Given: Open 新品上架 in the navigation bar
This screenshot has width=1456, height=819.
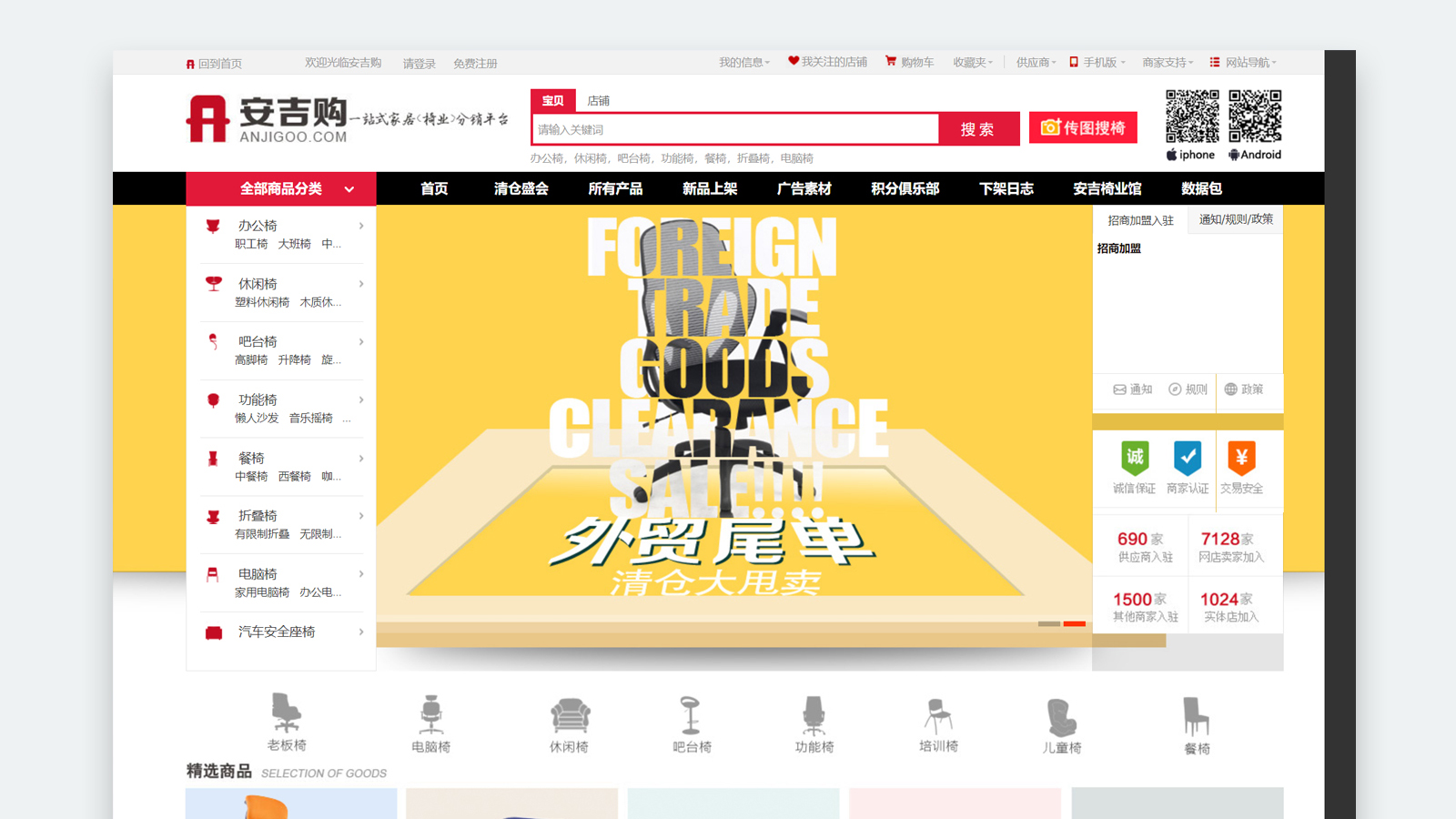Looking at the screenshot, I should click(710, 188).
